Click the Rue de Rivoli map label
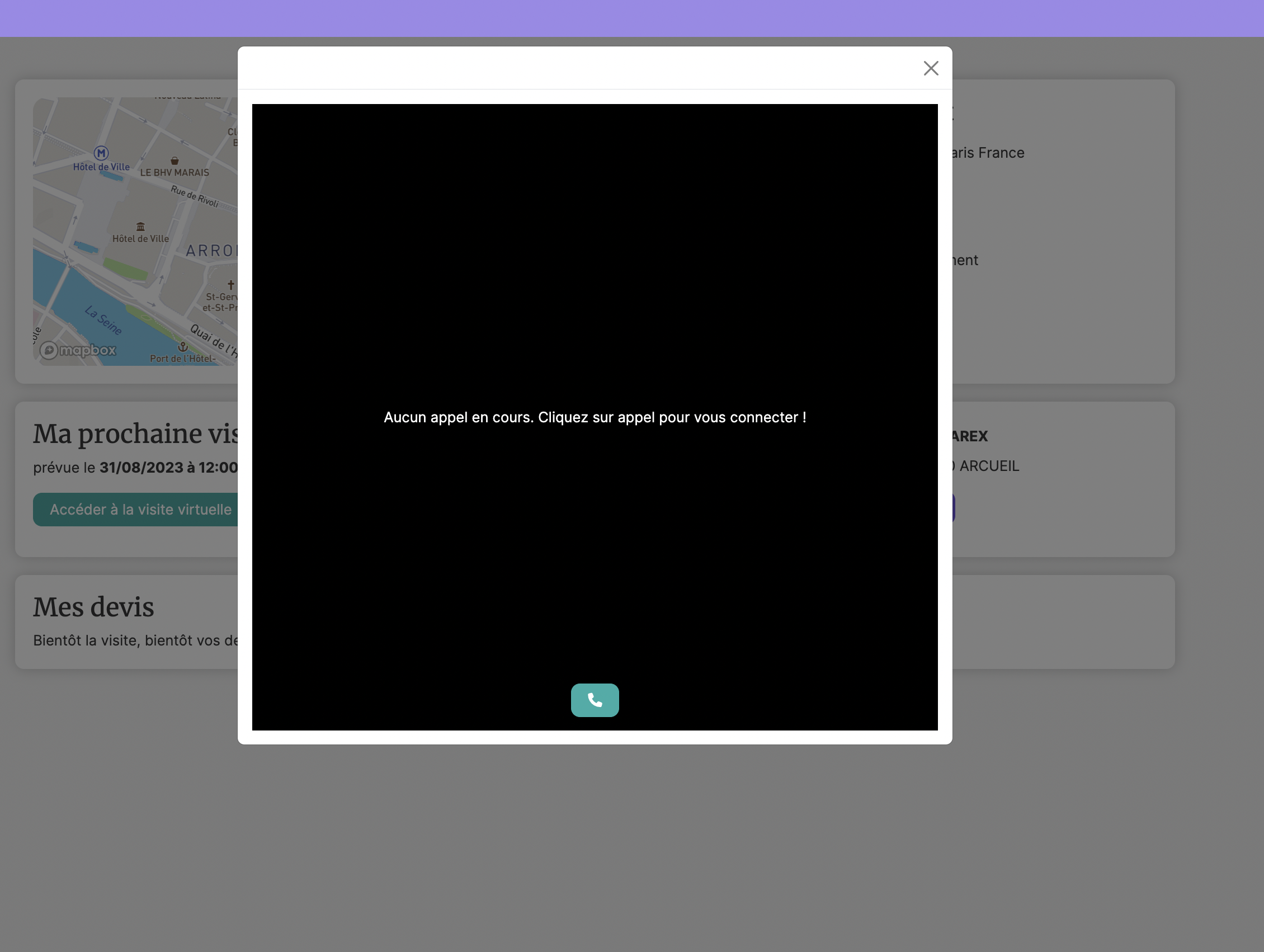The image size is (1264, 952). tap(194, 196)
